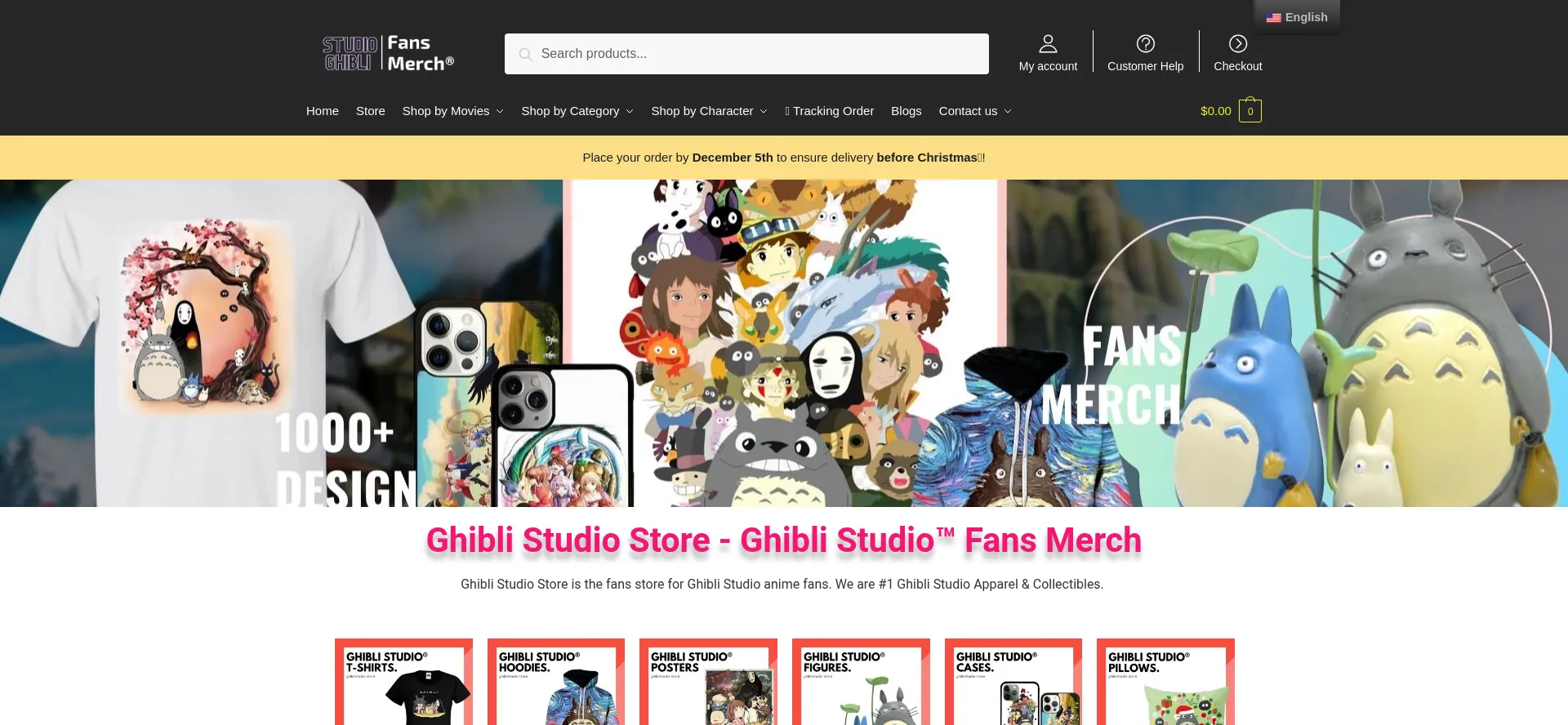Image resolution: width=1568 pixels, height=725 pixels.
Task: Expand the Contact us menu
Action: click(x=975, y=111)
